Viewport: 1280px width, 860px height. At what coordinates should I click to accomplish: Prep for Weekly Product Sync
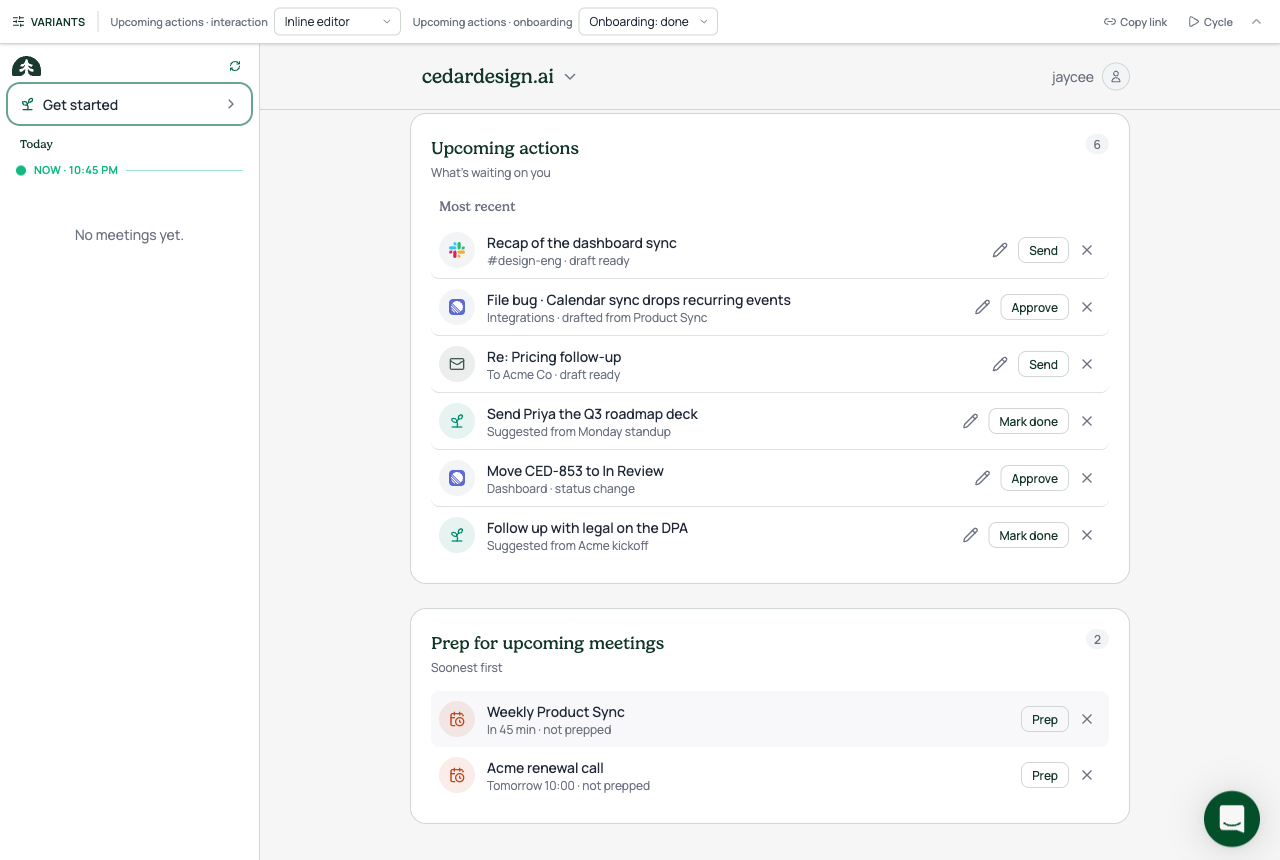coord(1044,719)
